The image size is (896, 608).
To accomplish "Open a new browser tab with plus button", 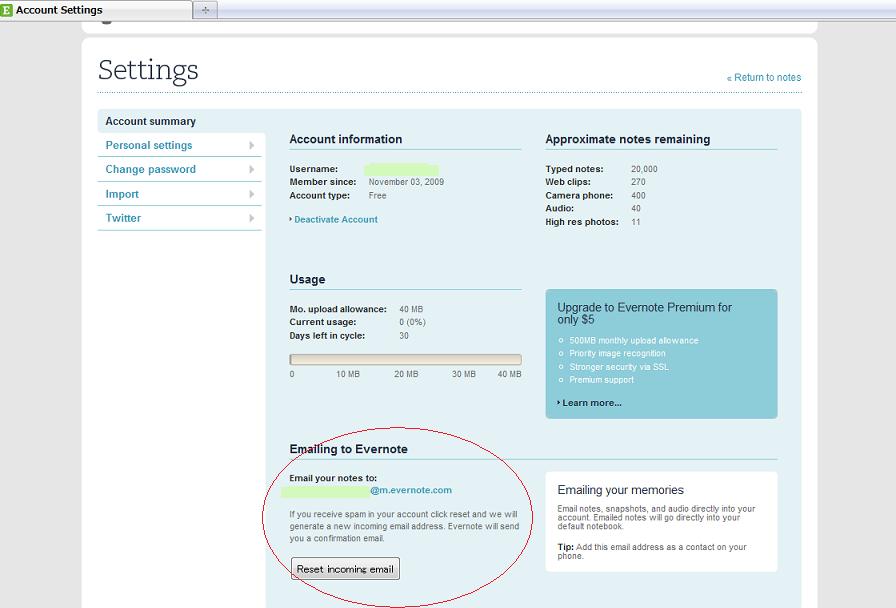I will pyautogui.click(x=205, y=10).
